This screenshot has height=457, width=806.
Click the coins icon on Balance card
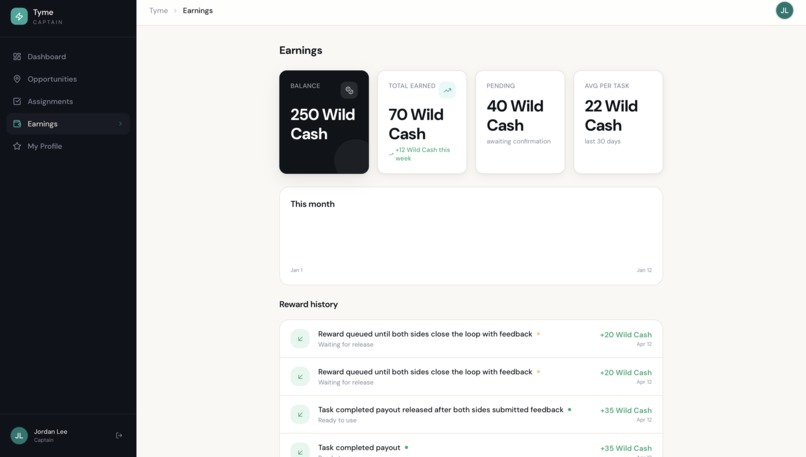[x=349, y=90]
